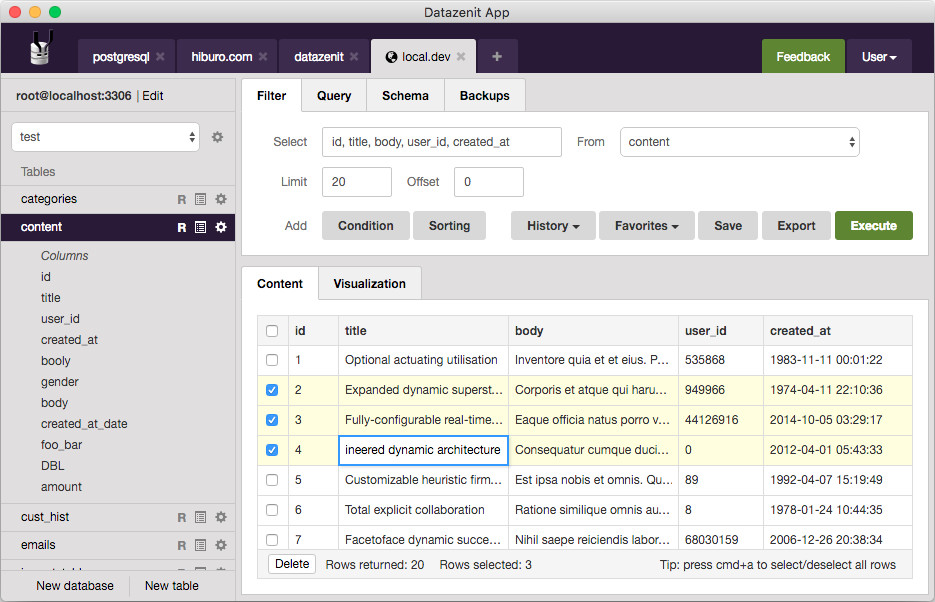Click the title cell being edited in row 4
This screenshot has width=935, height=602.
423,450
